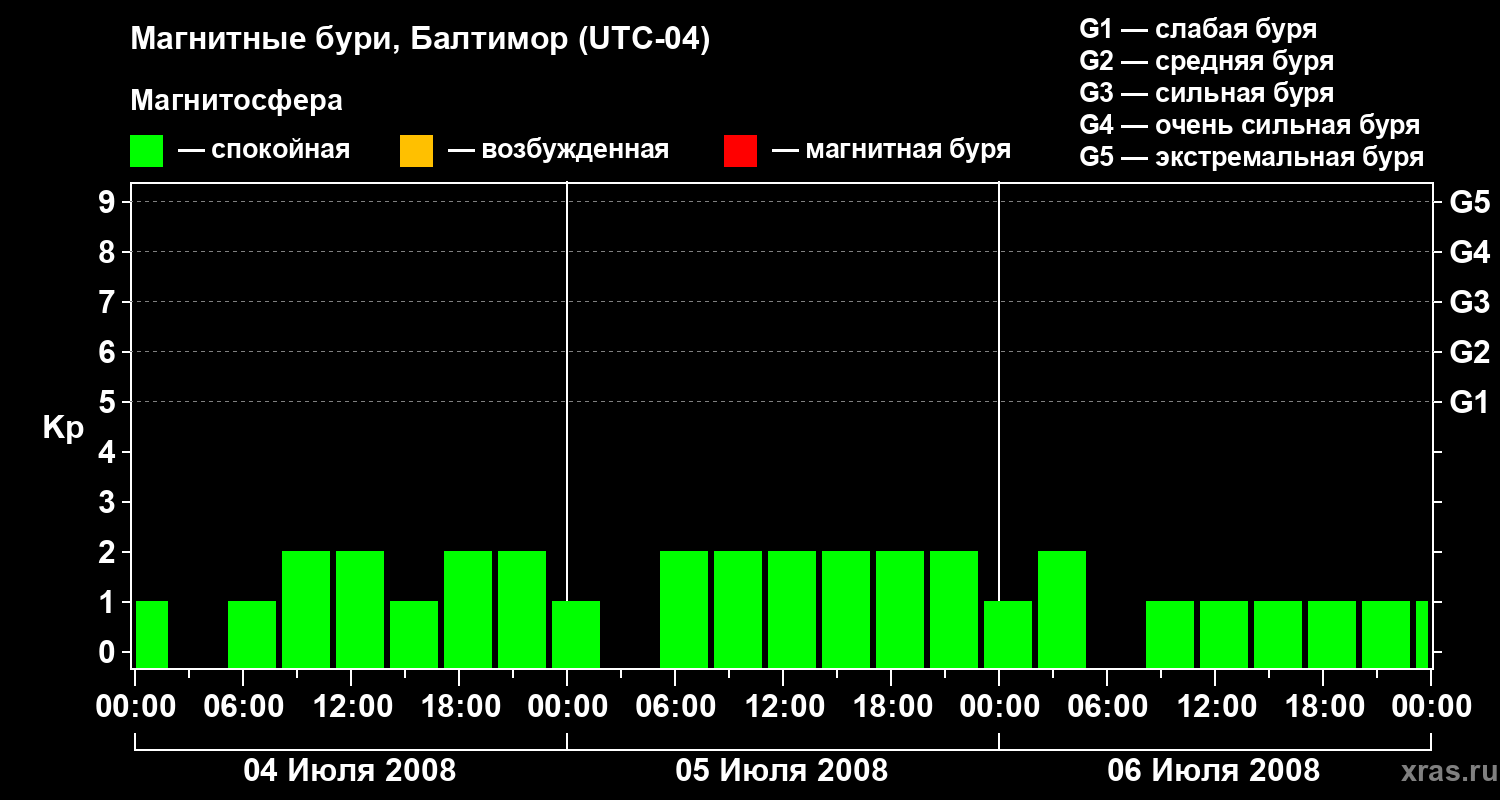The image size is (1500, 800).
Task: Click the title 'Магнитные бури, Балтимор (UTC-04)'
Action: click(x=420, y=40)
